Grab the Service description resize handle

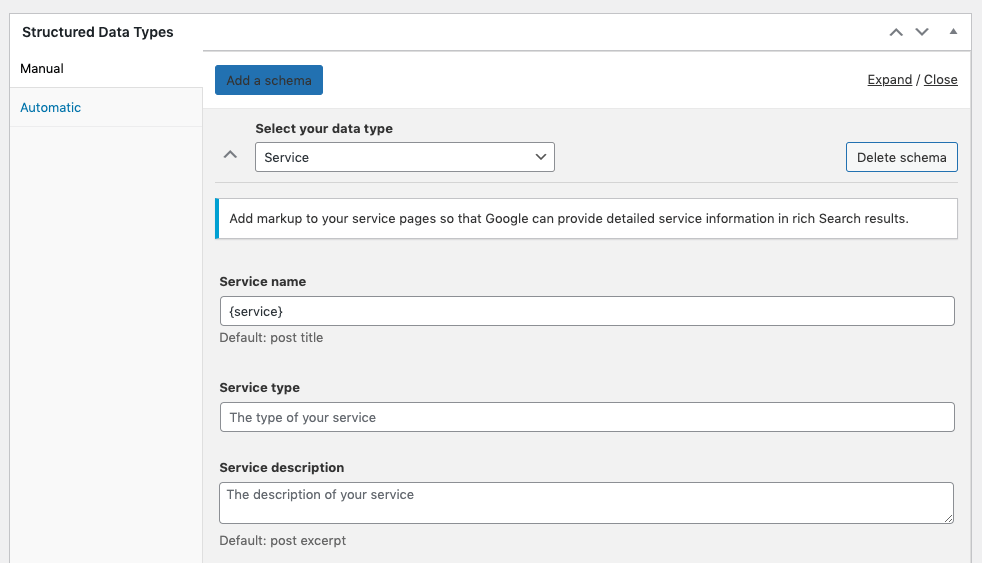(948, 517)
